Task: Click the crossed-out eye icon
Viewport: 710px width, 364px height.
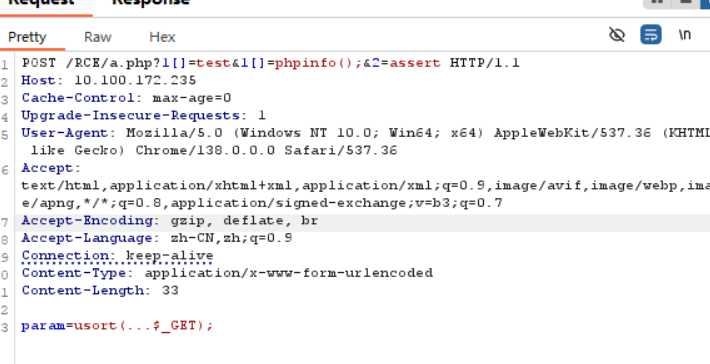Action: pos(617,35)
